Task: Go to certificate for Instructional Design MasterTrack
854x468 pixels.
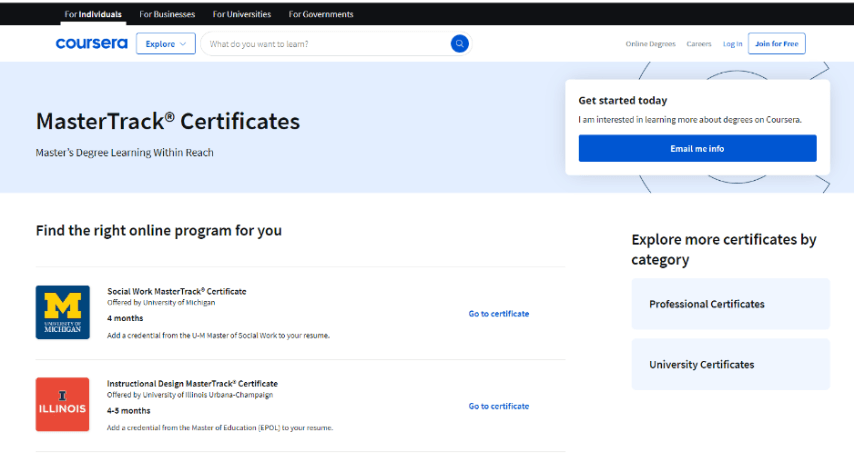Action: point(499,406)
